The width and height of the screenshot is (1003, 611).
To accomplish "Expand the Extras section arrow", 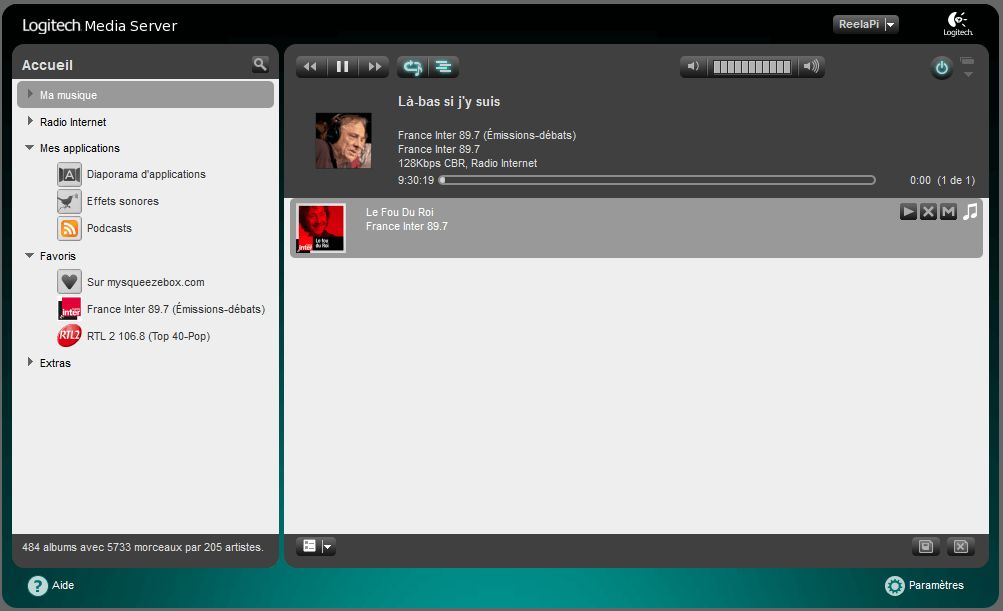I will click(29, 362).
